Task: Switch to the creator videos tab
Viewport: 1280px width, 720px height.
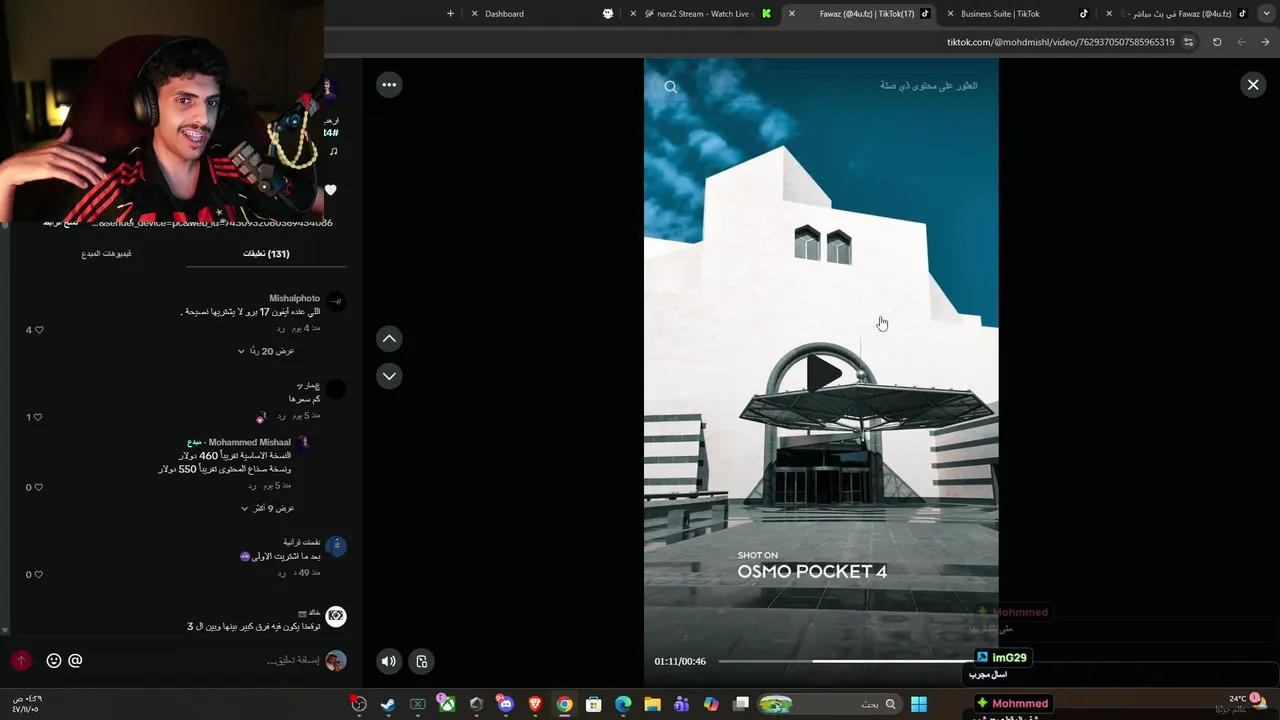Action: pos(106,254)
